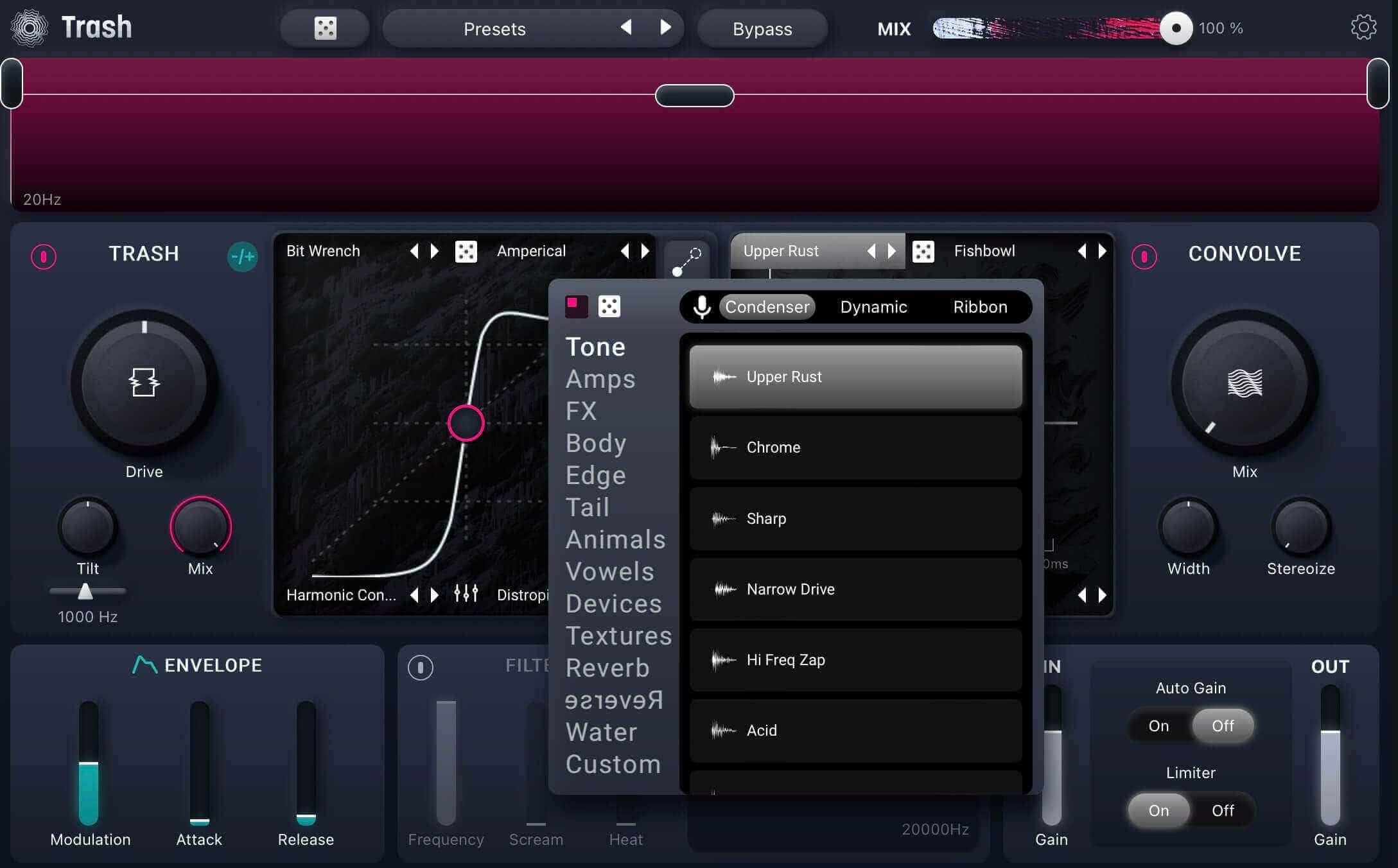1398x868 pixels.
Task: Select the Dynamic microphone type
Action: tap(873, 307)
